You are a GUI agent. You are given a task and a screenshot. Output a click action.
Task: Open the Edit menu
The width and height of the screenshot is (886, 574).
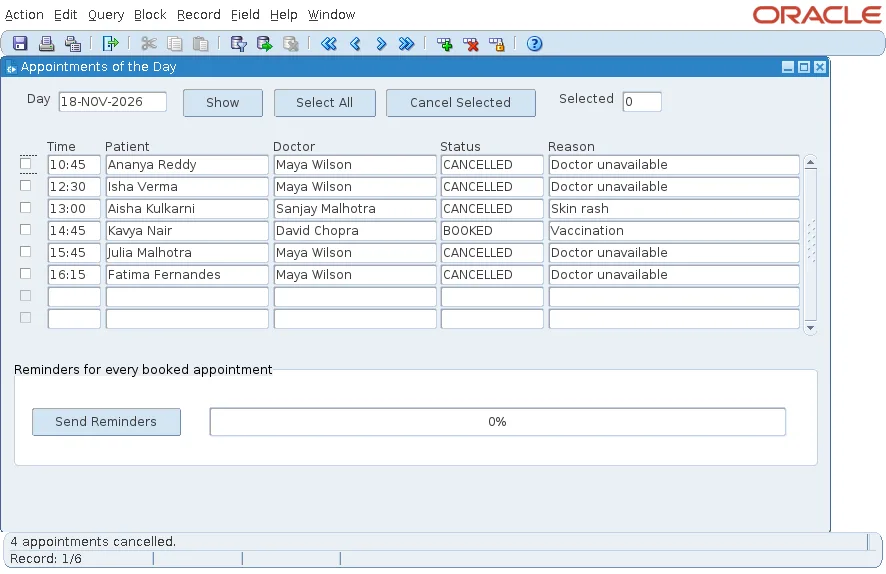pos(66,15)
